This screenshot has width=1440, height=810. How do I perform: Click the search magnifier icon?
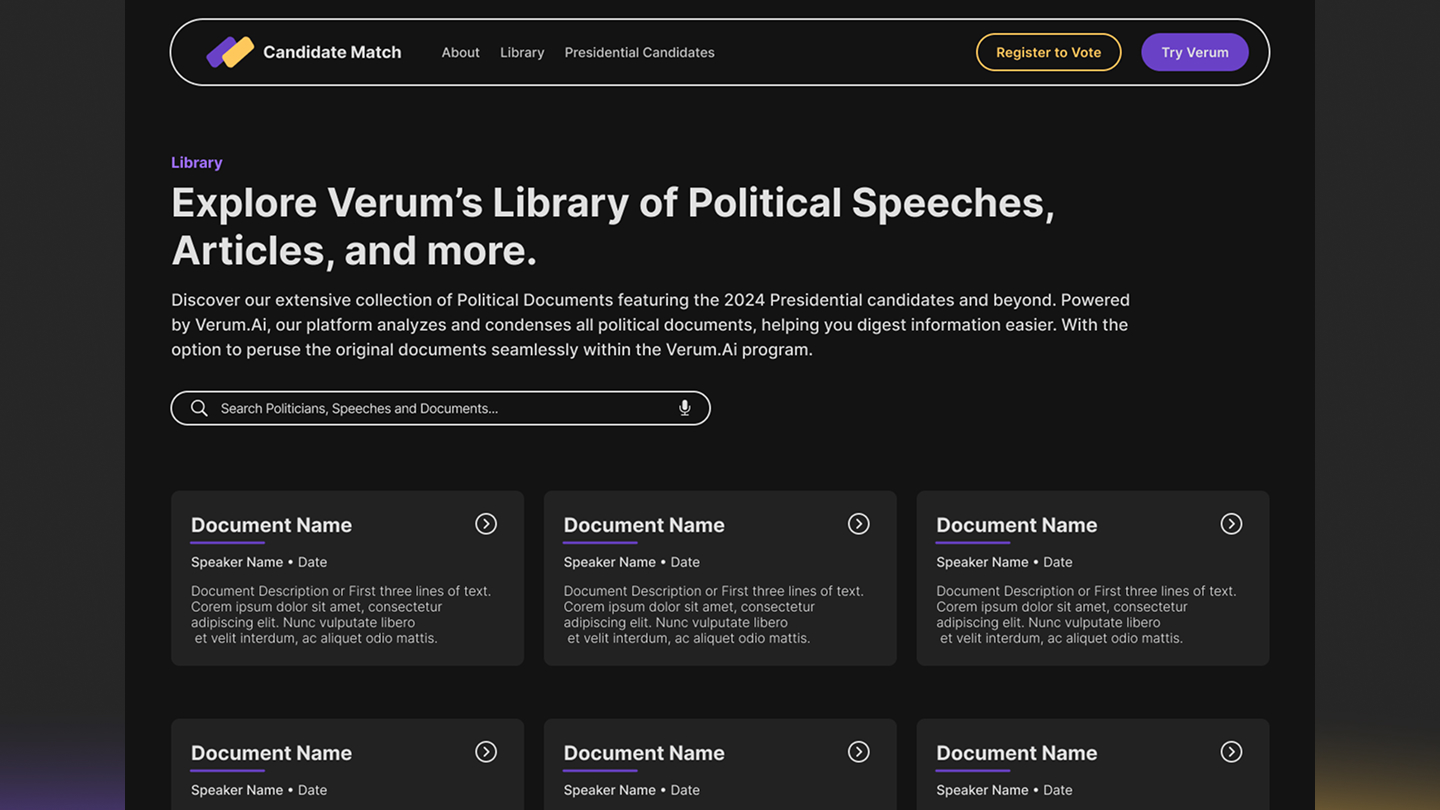(199, 408)
